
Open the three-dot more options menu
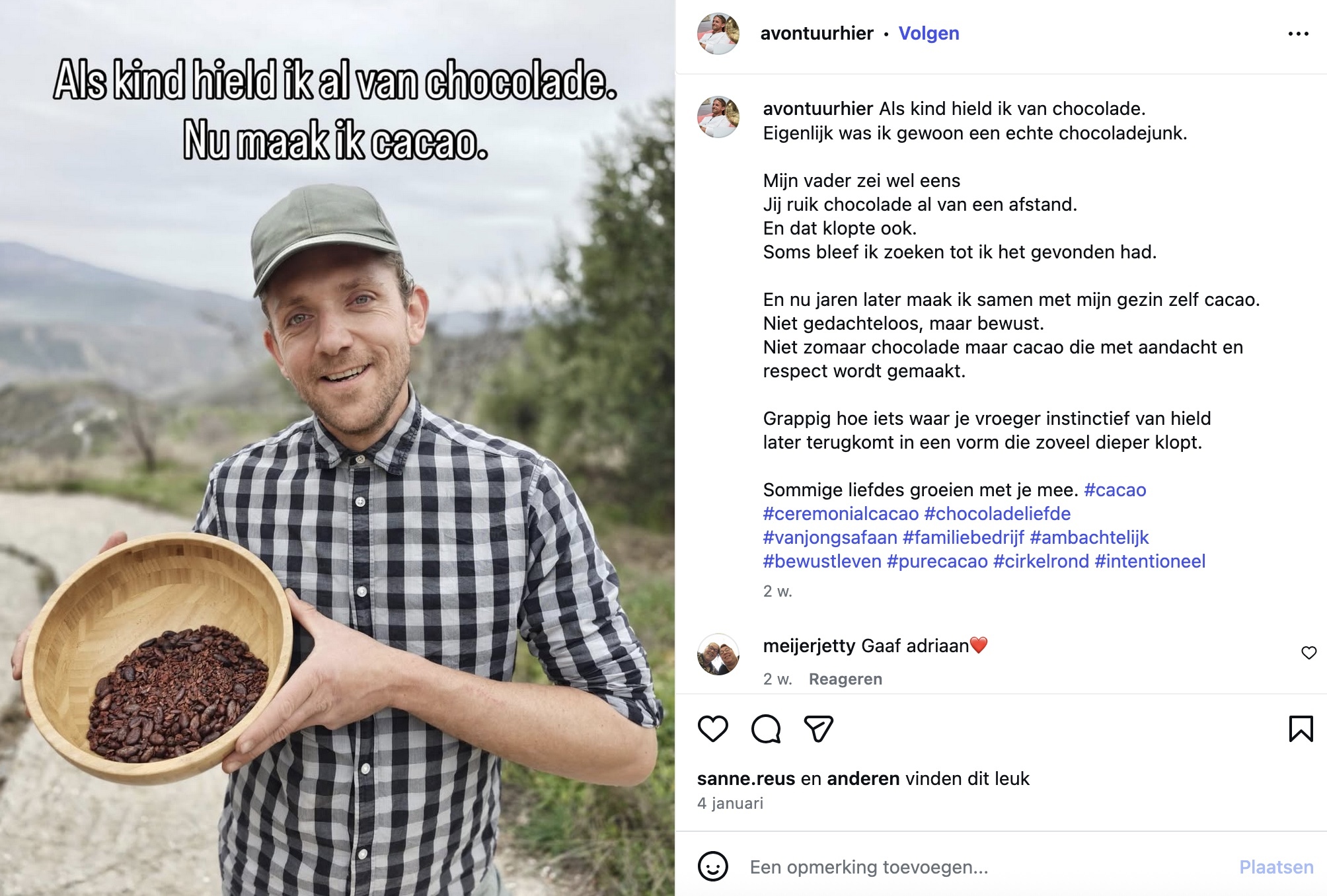pos(1298,34)
